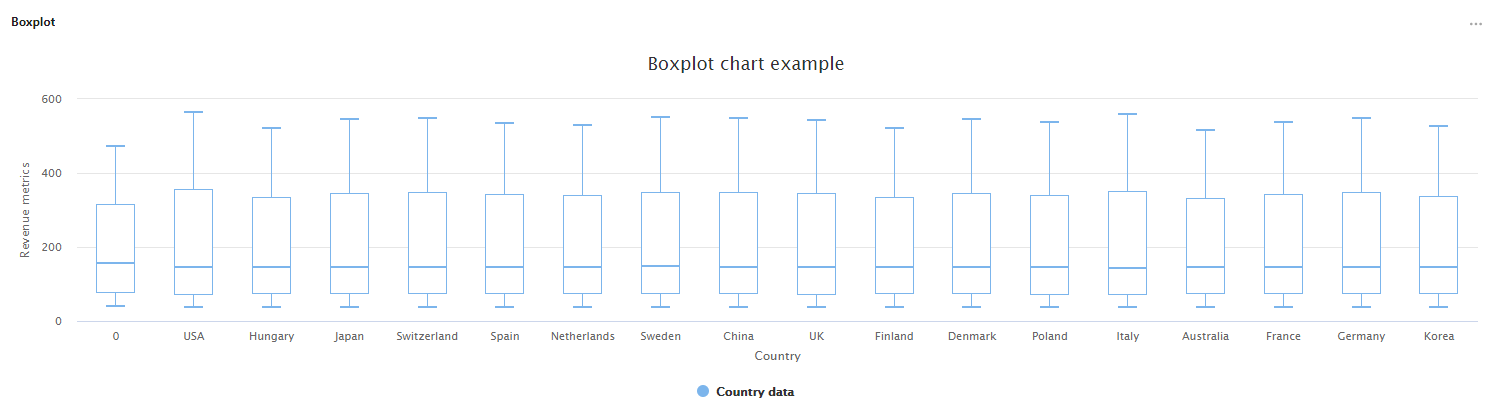
Task: Click the Boxplot chart example title
Action: (746, 64)
